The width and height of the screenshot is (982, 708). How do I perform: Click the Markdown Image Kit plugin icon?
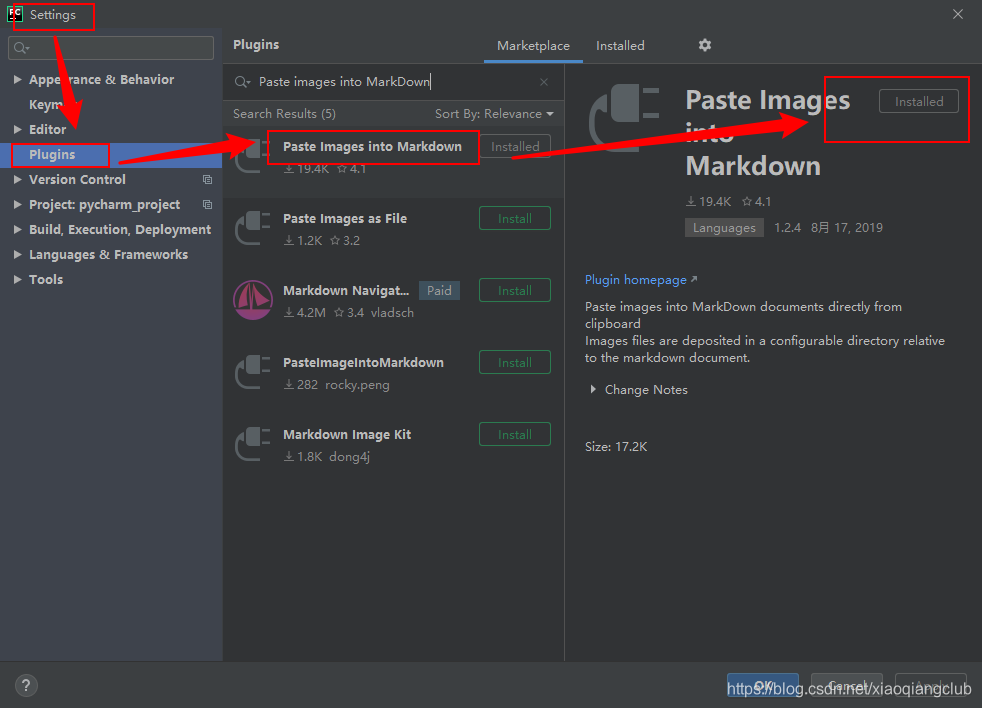pos(253,444)
